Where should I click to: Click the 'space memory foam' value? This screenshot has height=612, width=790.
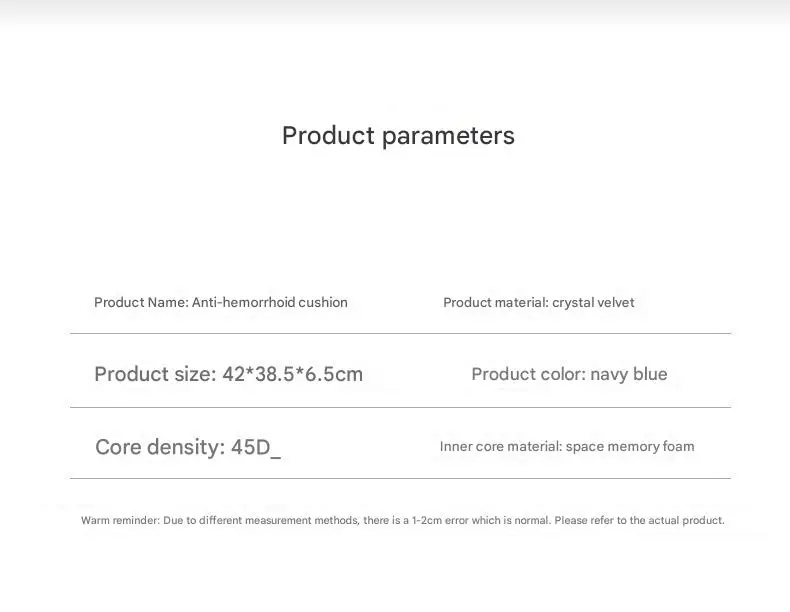[630, 446]
